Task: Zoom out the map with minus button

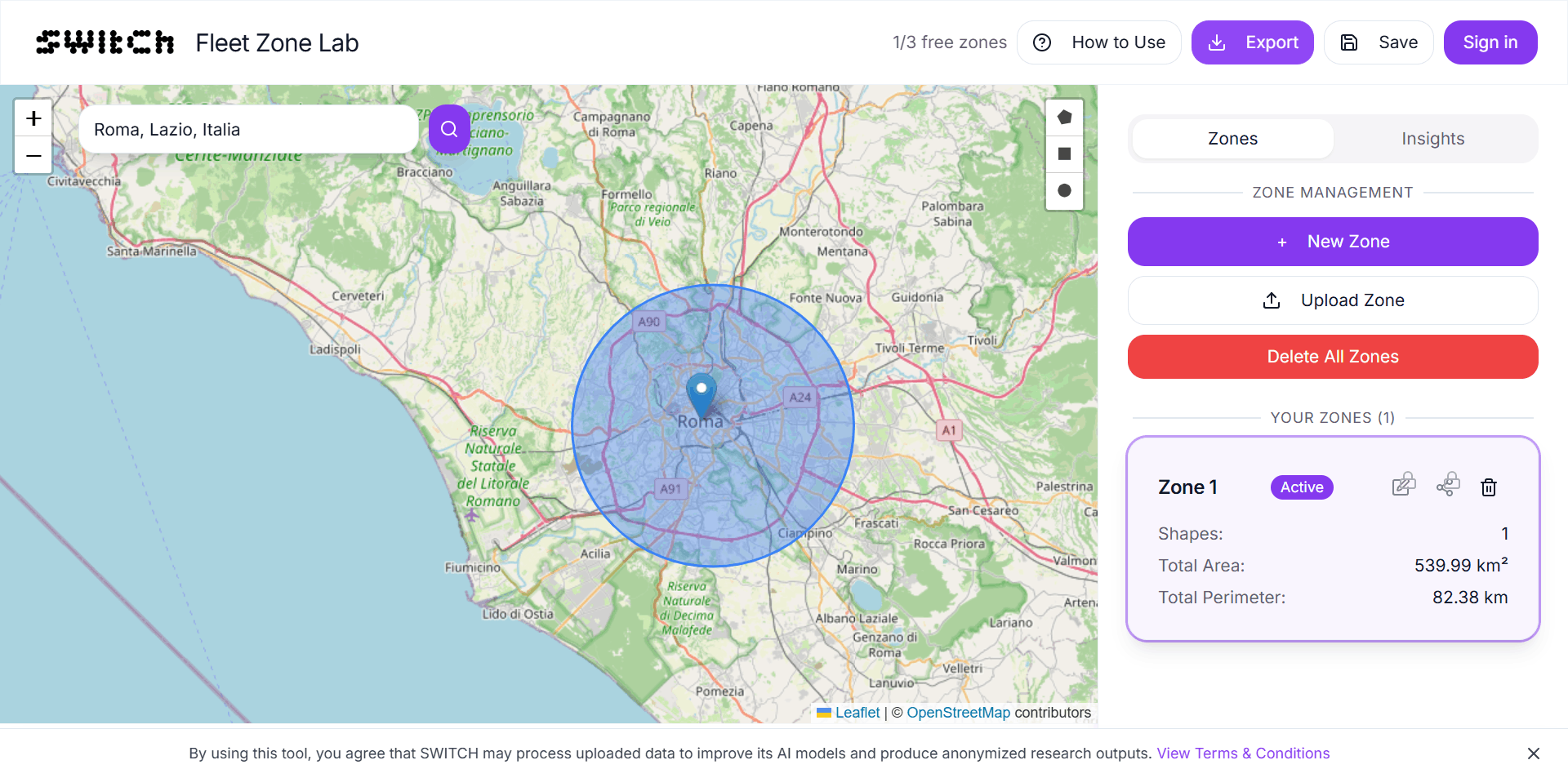Action: click(33, 155)
